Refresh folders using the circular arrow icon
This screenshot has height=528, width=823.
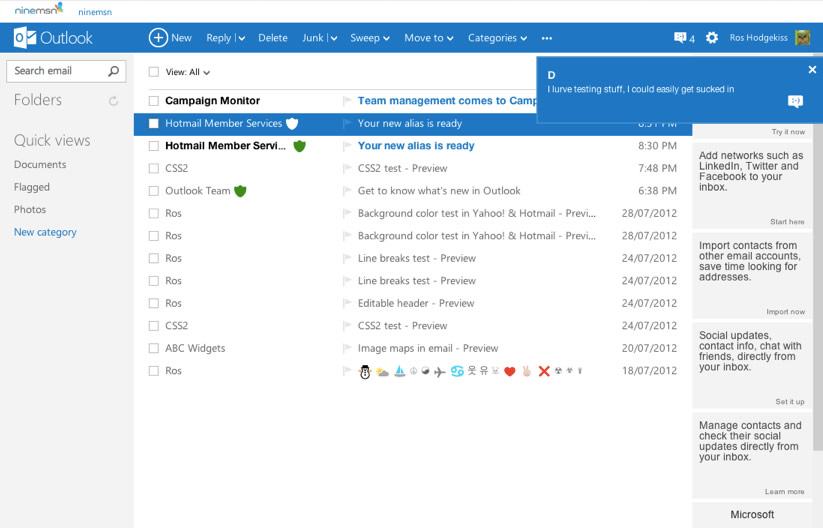[x=113, y=101]
